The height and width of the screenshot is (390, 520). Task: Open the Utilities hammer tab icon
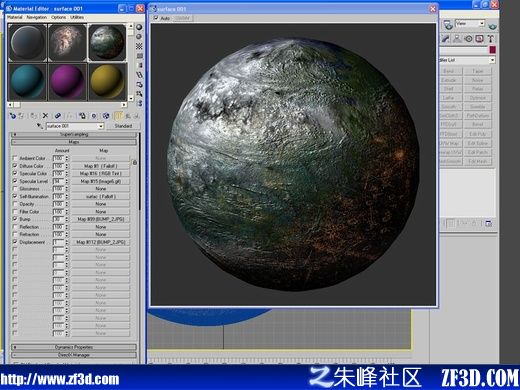[490, 39]
